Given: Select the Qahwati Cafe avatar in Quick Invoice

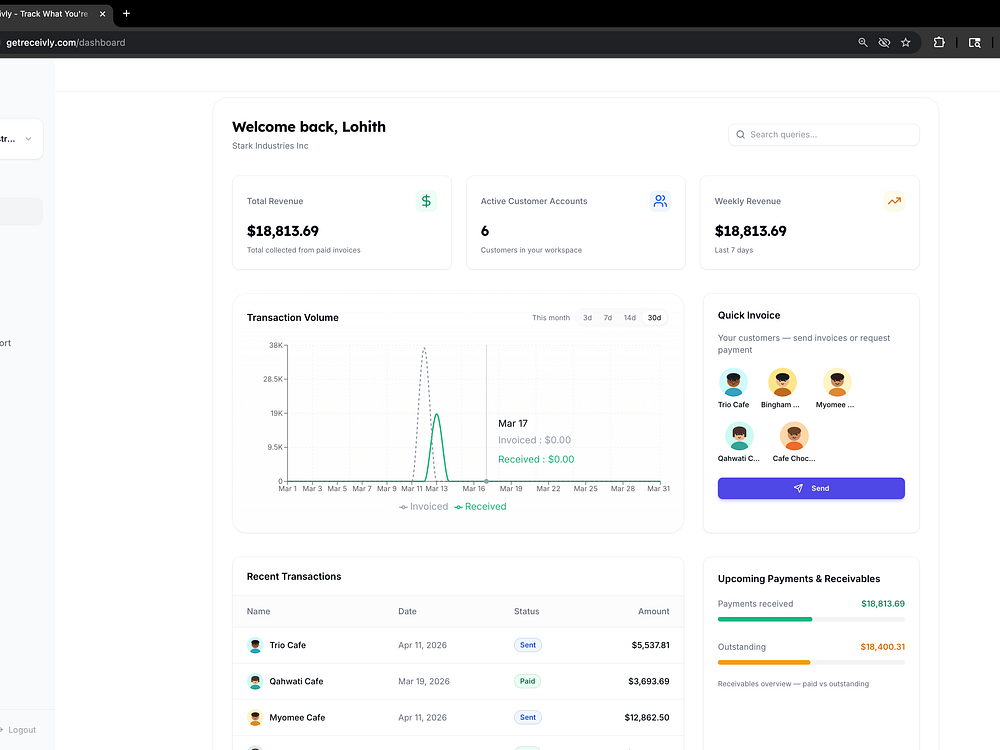Looking at the screenshot, I should 739,436.
